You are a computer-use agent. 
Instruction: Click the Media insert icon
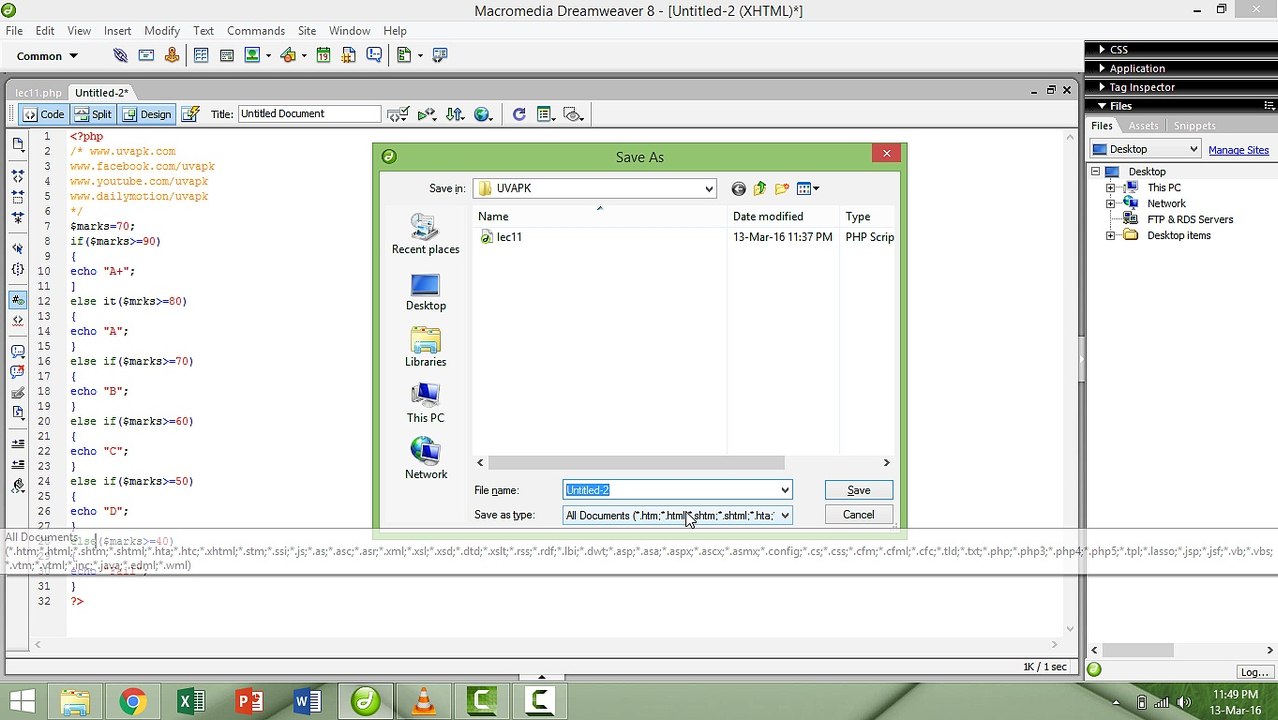(289, 55)
